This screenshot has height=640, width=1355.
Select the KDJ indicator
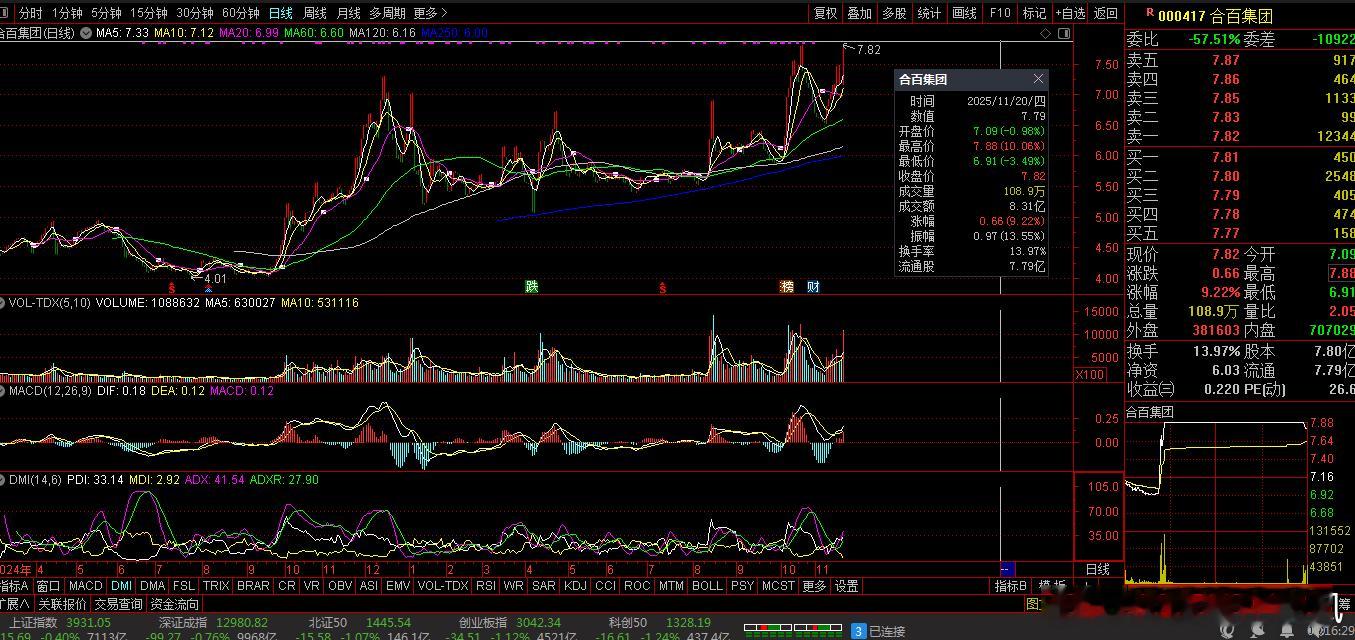(x=575, y=586)
